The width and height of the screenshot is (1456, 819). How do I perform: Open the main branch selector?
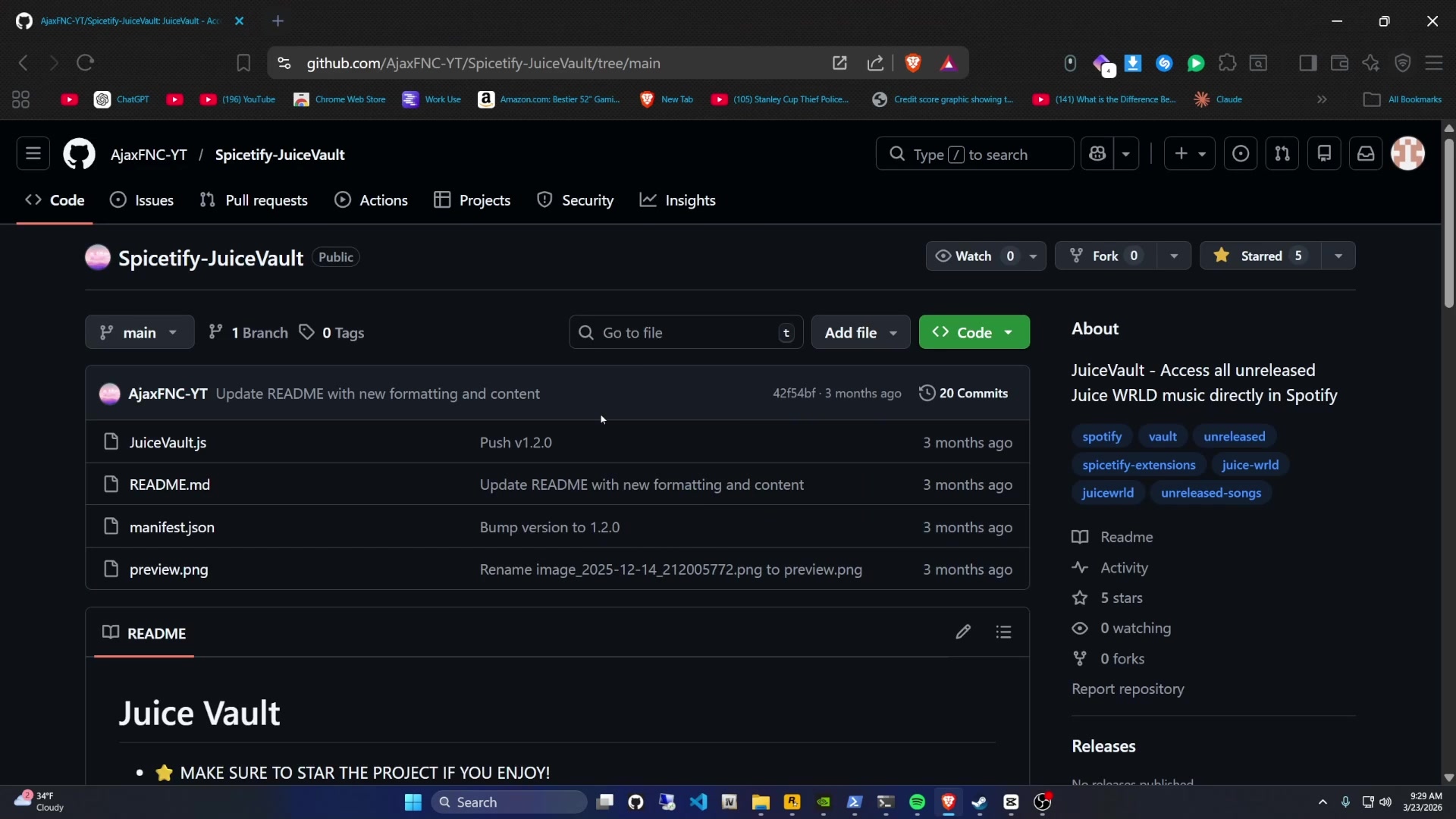point(140,332)
